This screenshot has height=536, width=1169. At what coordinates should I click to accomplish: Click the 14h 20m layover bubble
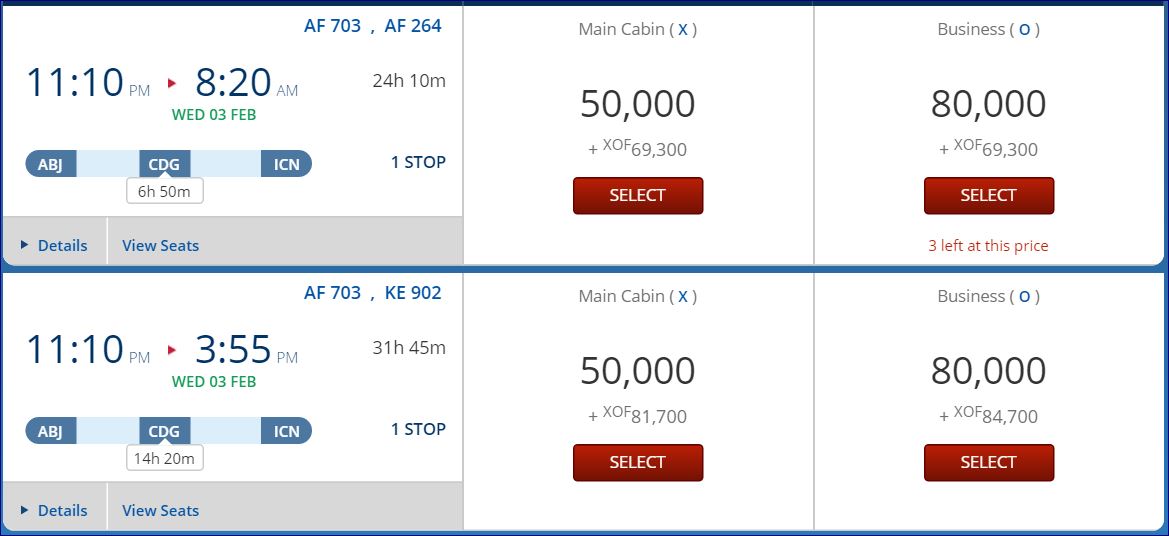[x=164, y=458]
